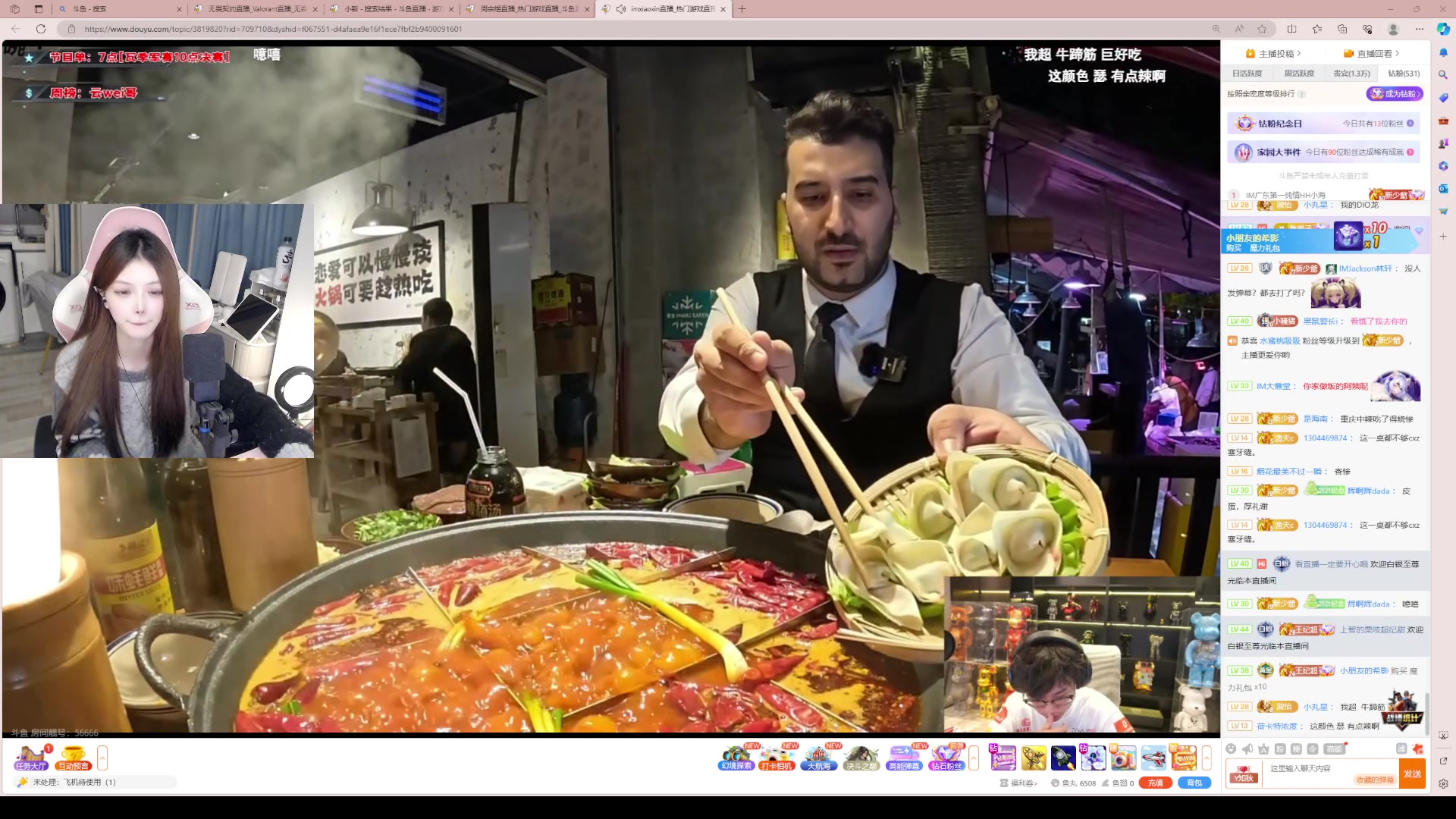The image size is (1456, 819).
Task: Select the golden rocket gift icon
Action: 1034,758
